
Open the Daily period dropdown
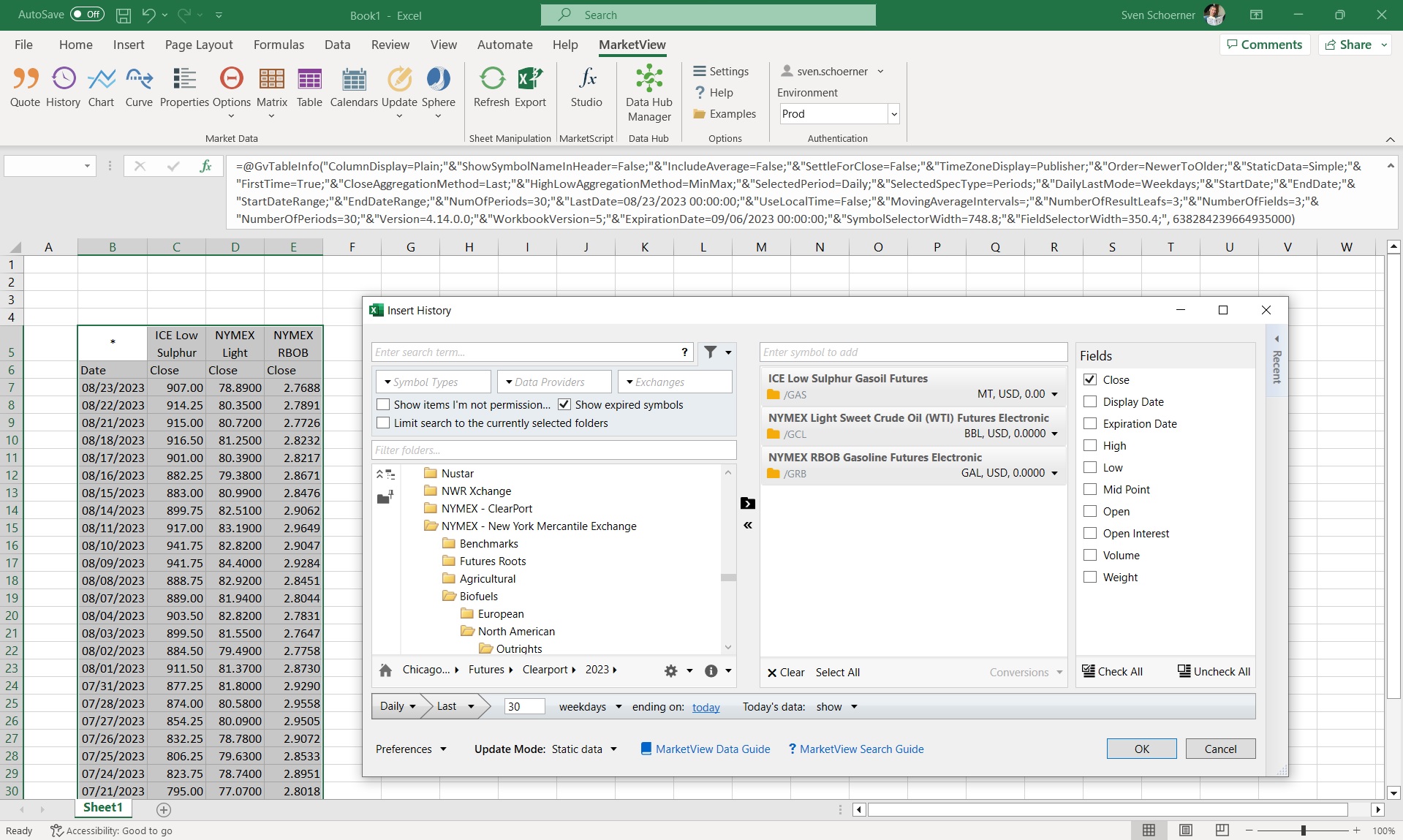pyautogui.click(x=398, y=706)
